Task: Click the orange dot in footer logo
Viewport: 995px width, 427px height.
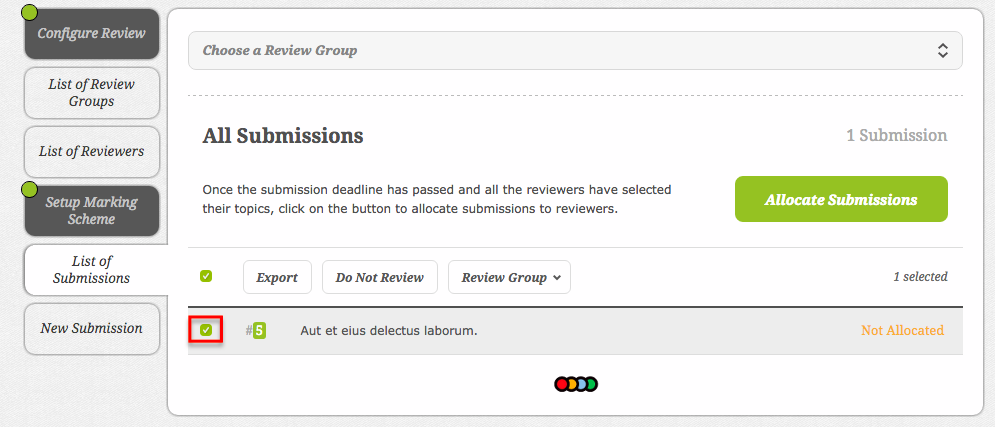Action: coord(572,384)
